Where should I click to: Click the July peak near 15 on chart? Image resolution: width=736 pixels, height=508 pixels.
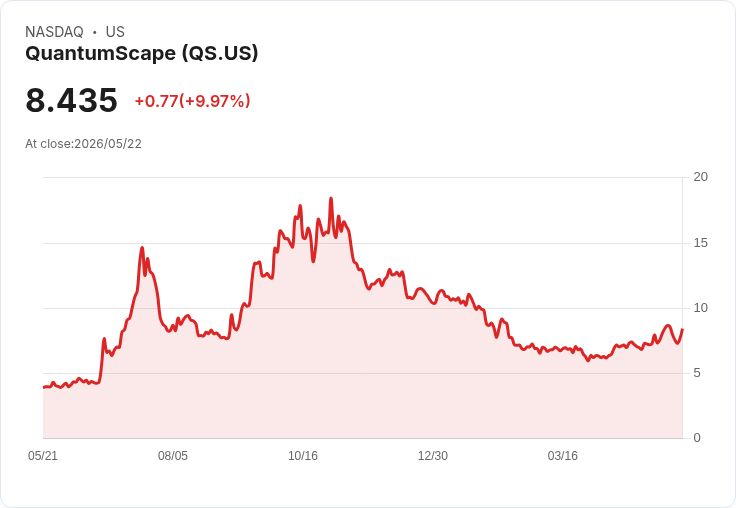[142, 247]
